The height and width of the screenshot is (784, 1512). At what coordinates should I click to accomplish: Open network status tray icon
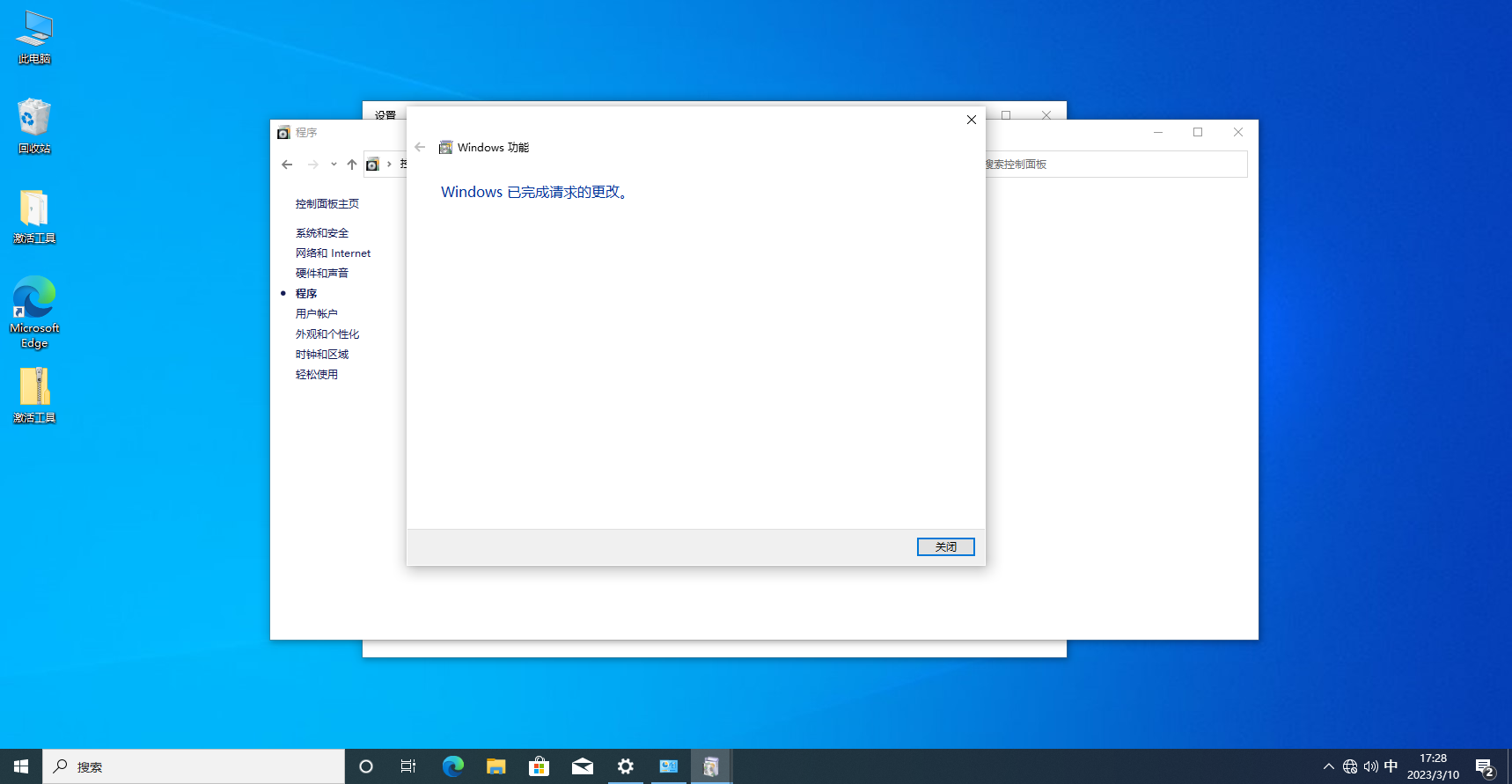click(1350, 766)
